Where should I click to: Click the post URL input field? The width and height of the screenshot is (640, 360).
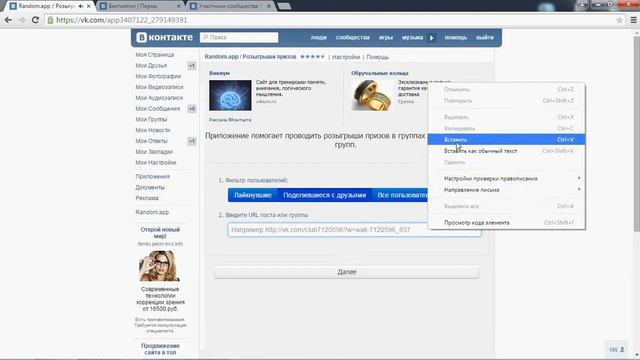[354, 230]
